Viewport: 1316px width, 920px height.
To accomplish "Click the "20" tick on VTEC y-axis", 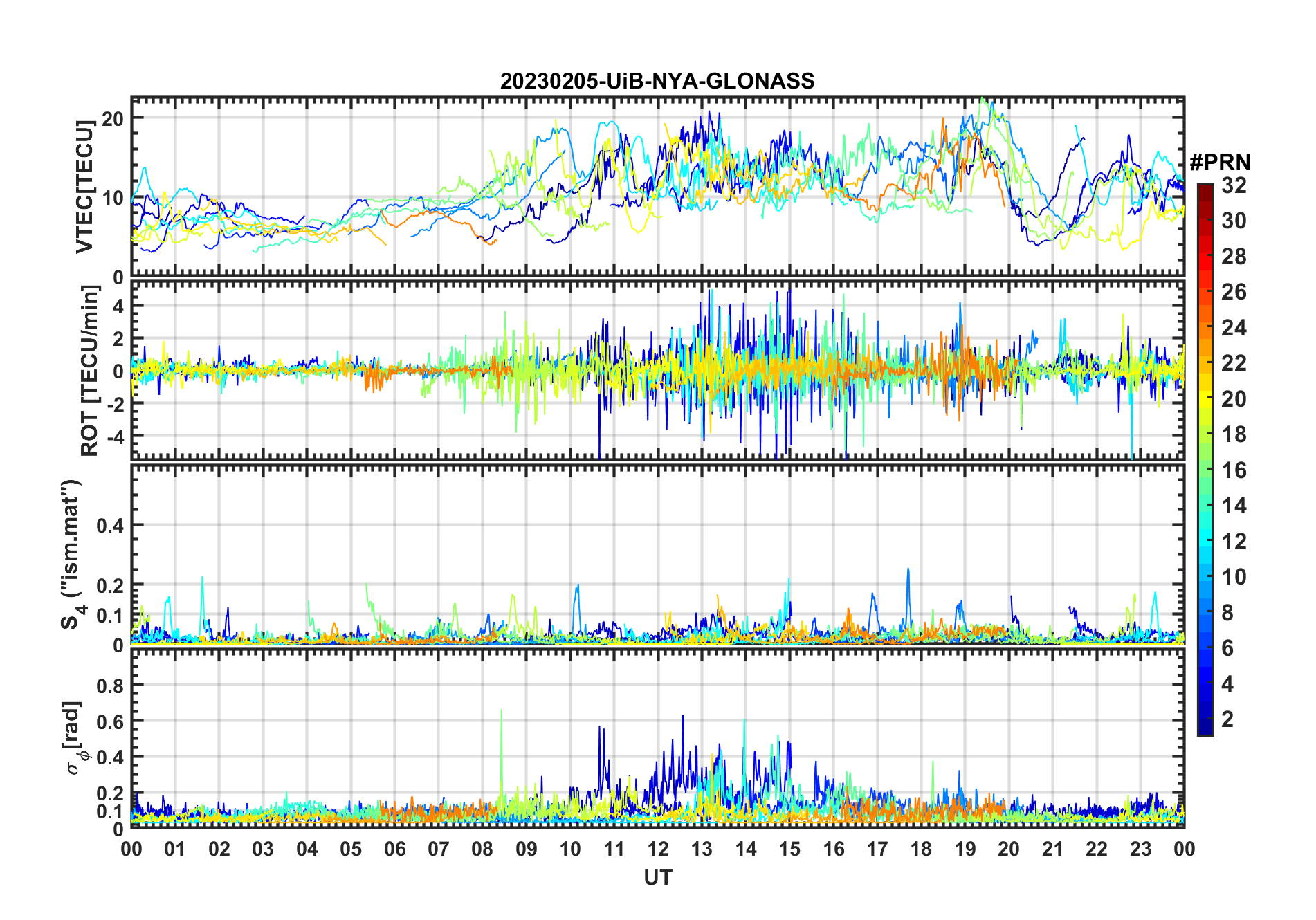I will click(x=113, y=118).
